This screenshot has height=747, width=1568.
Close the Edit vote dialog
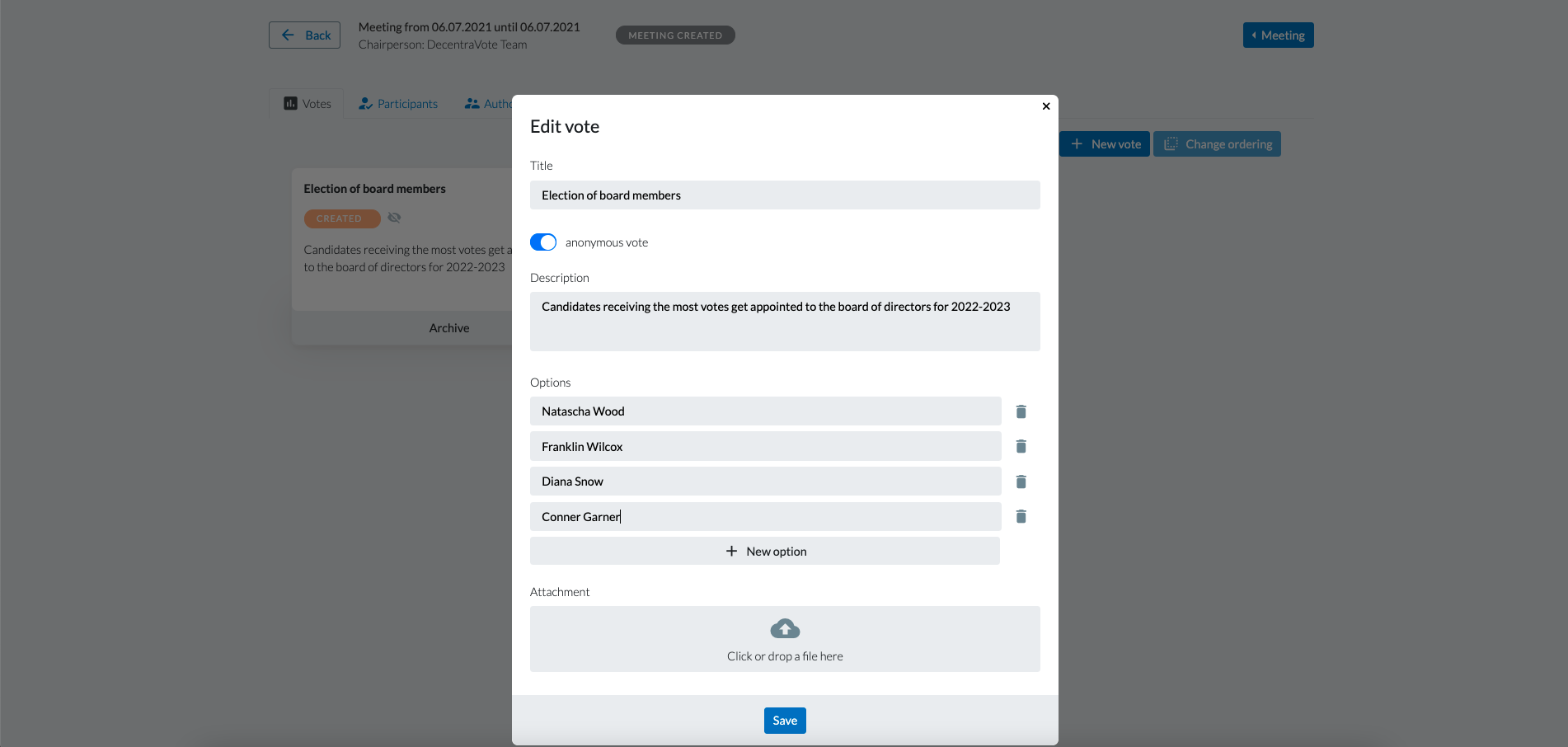click(x=1046, y=106)
